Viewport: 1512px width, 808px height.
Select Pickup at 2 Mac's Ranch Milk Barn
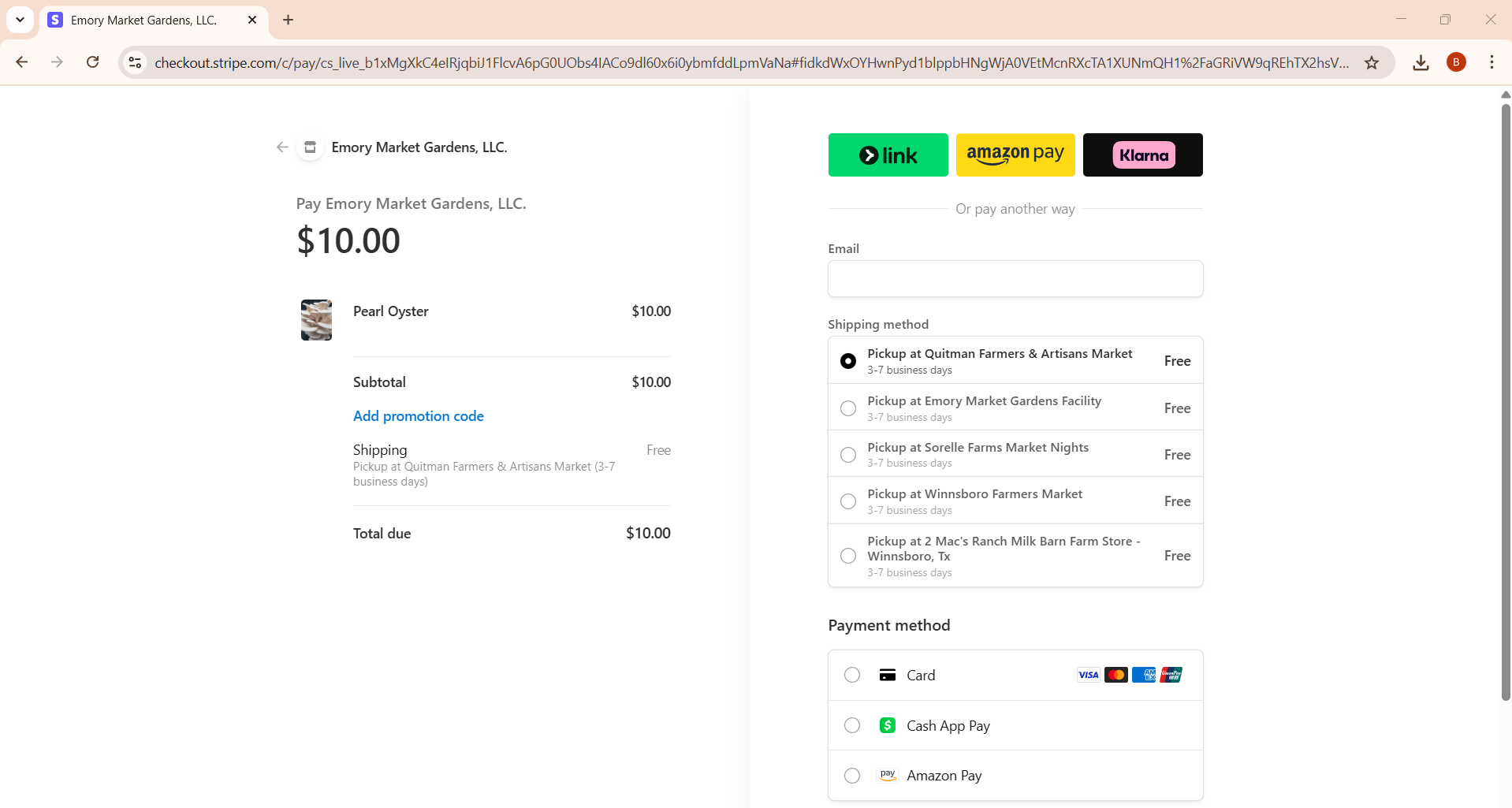[x=1015, y=556]
